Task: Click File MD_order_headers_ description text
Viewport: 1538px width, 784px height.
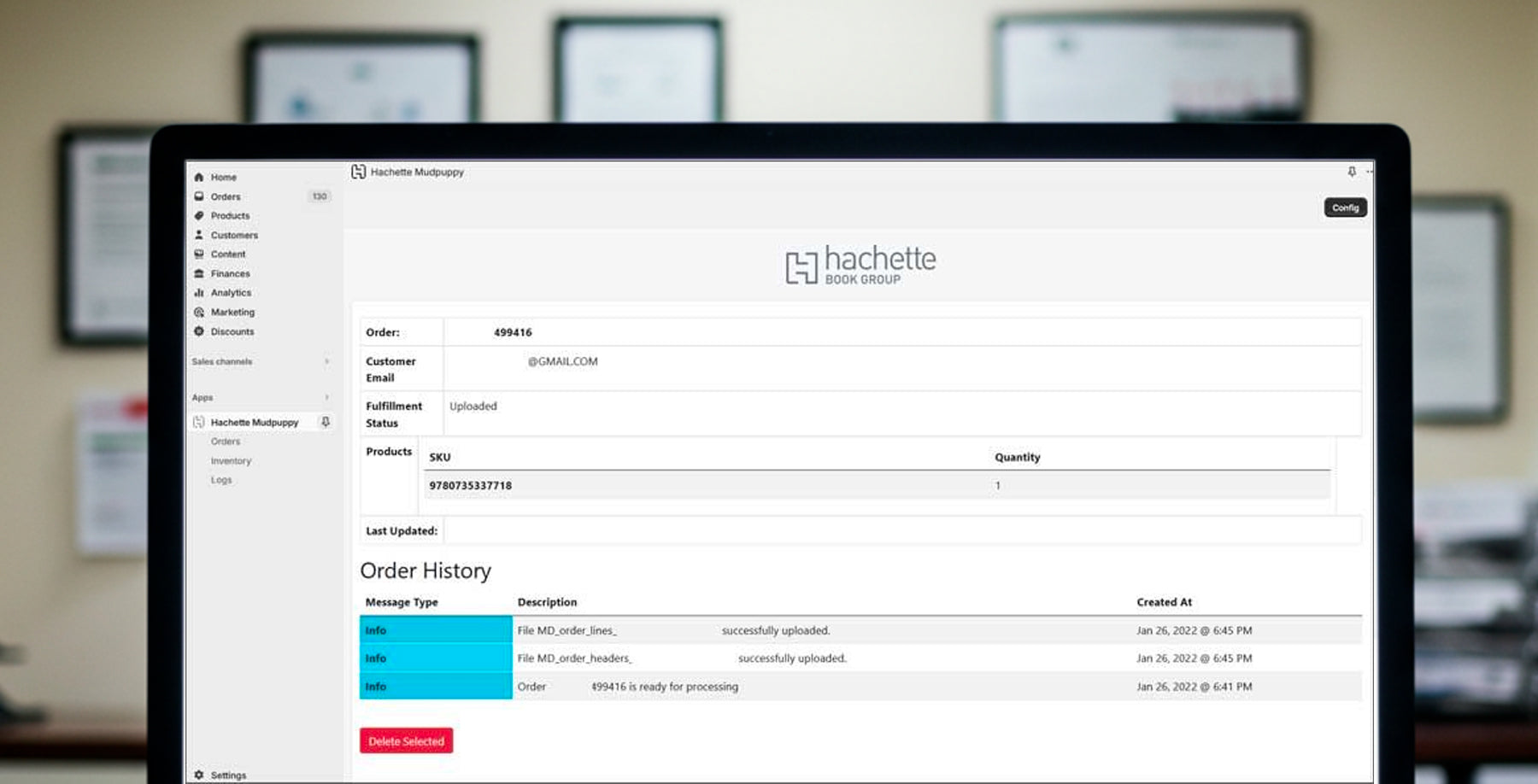Action: click(575, 658)
